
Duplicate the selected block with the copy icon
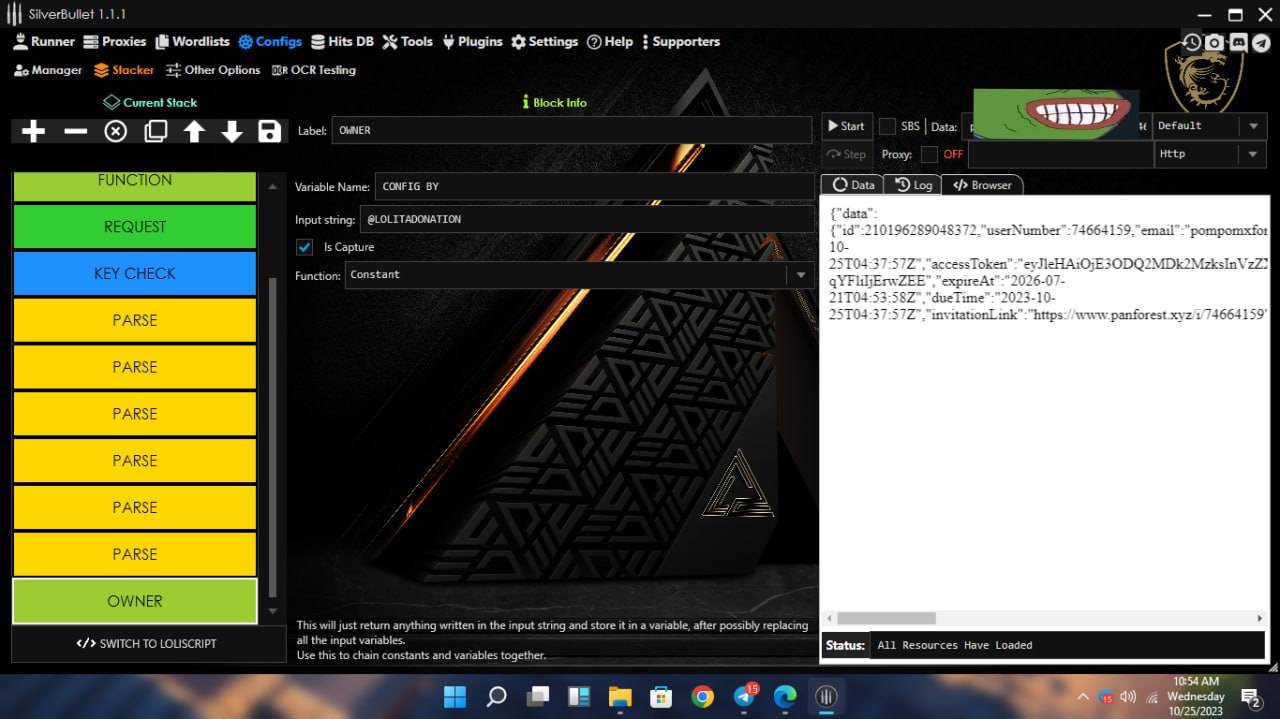pyautogui.click(x=155, y=131)
